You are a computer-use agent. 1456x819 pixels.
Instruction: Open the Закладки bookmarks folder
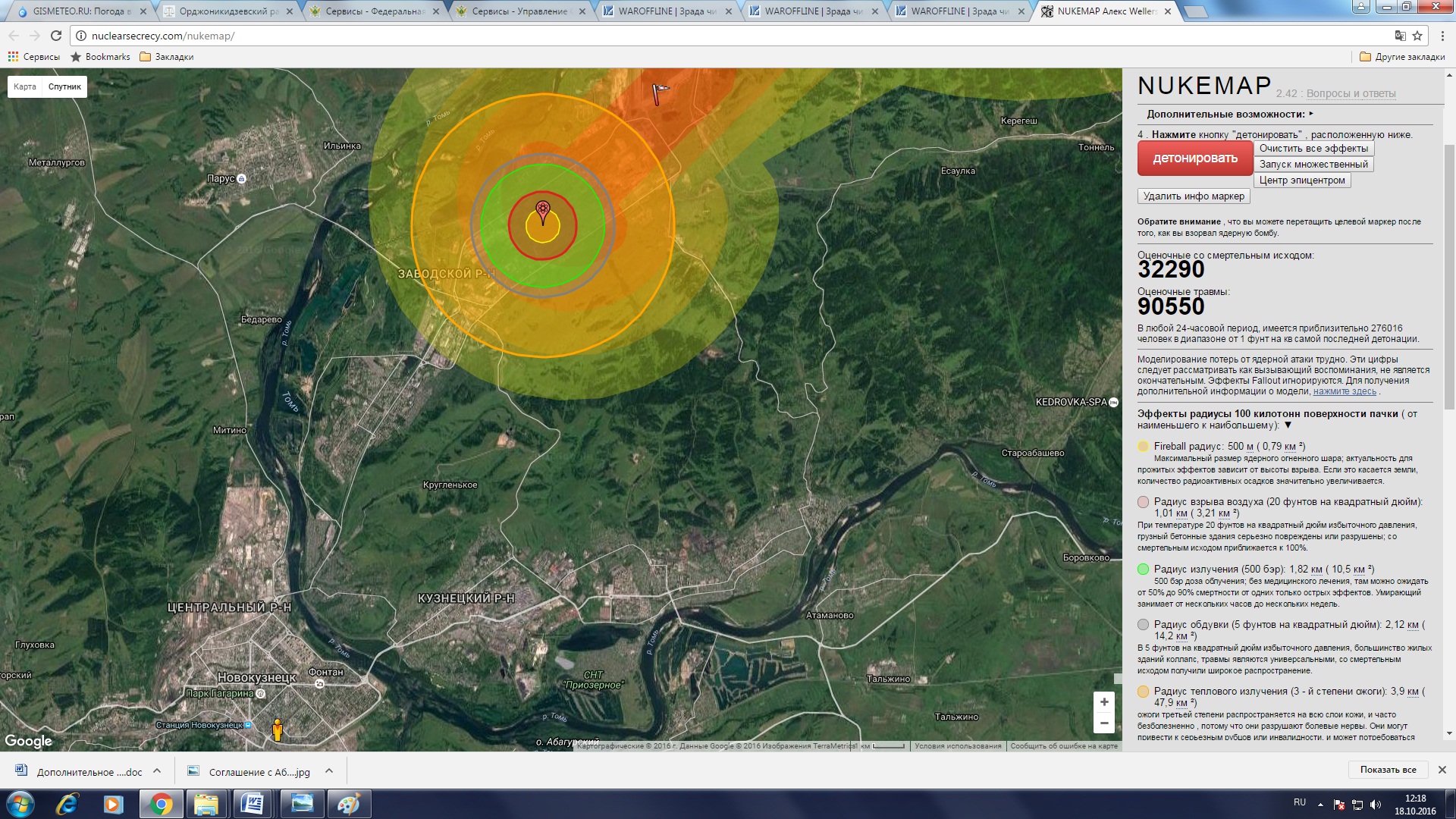click(167, 57)
